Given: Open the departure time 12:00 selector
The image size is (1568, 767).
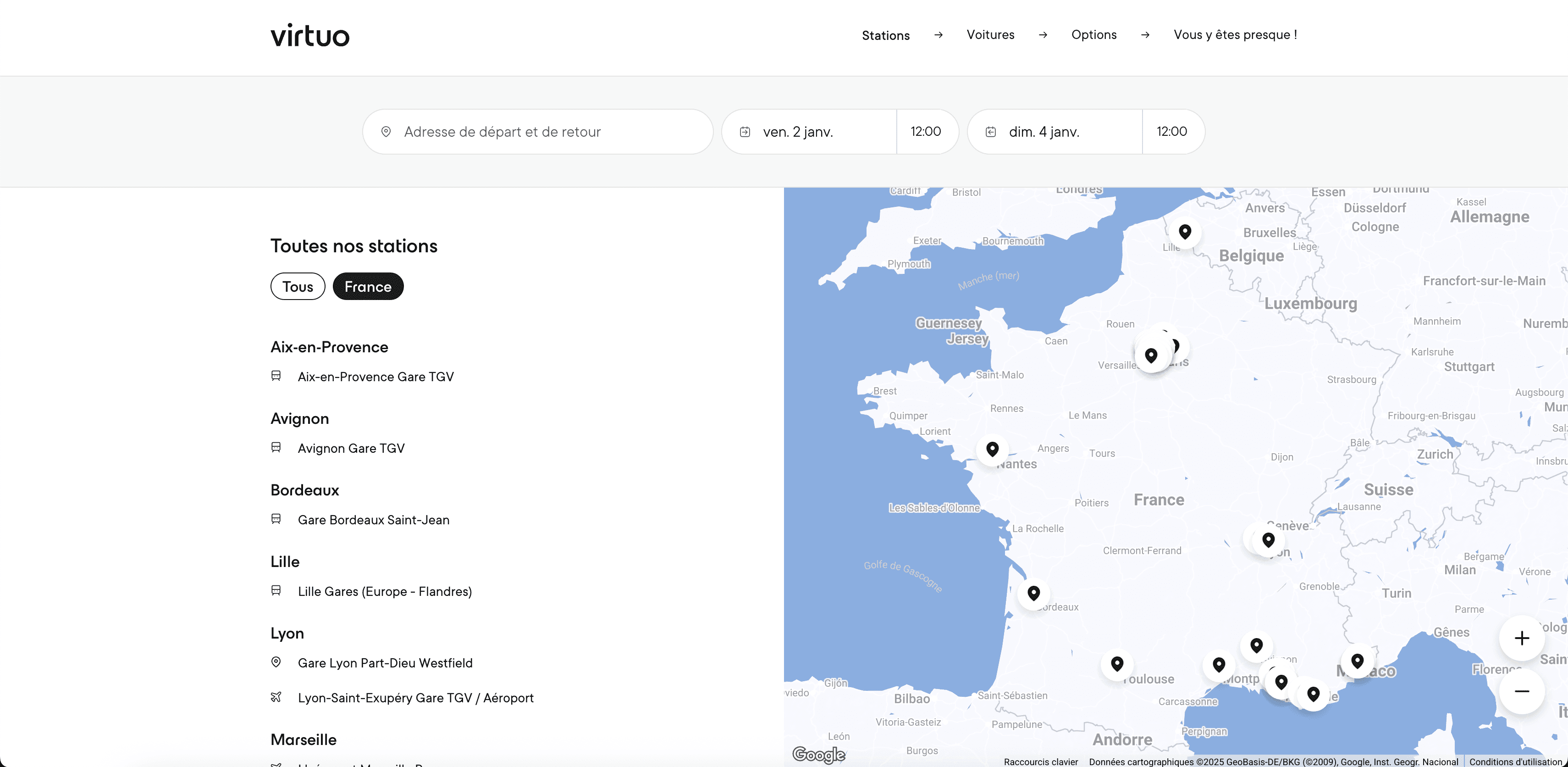Looking at the screenshot, I should [x=926, y=132].
